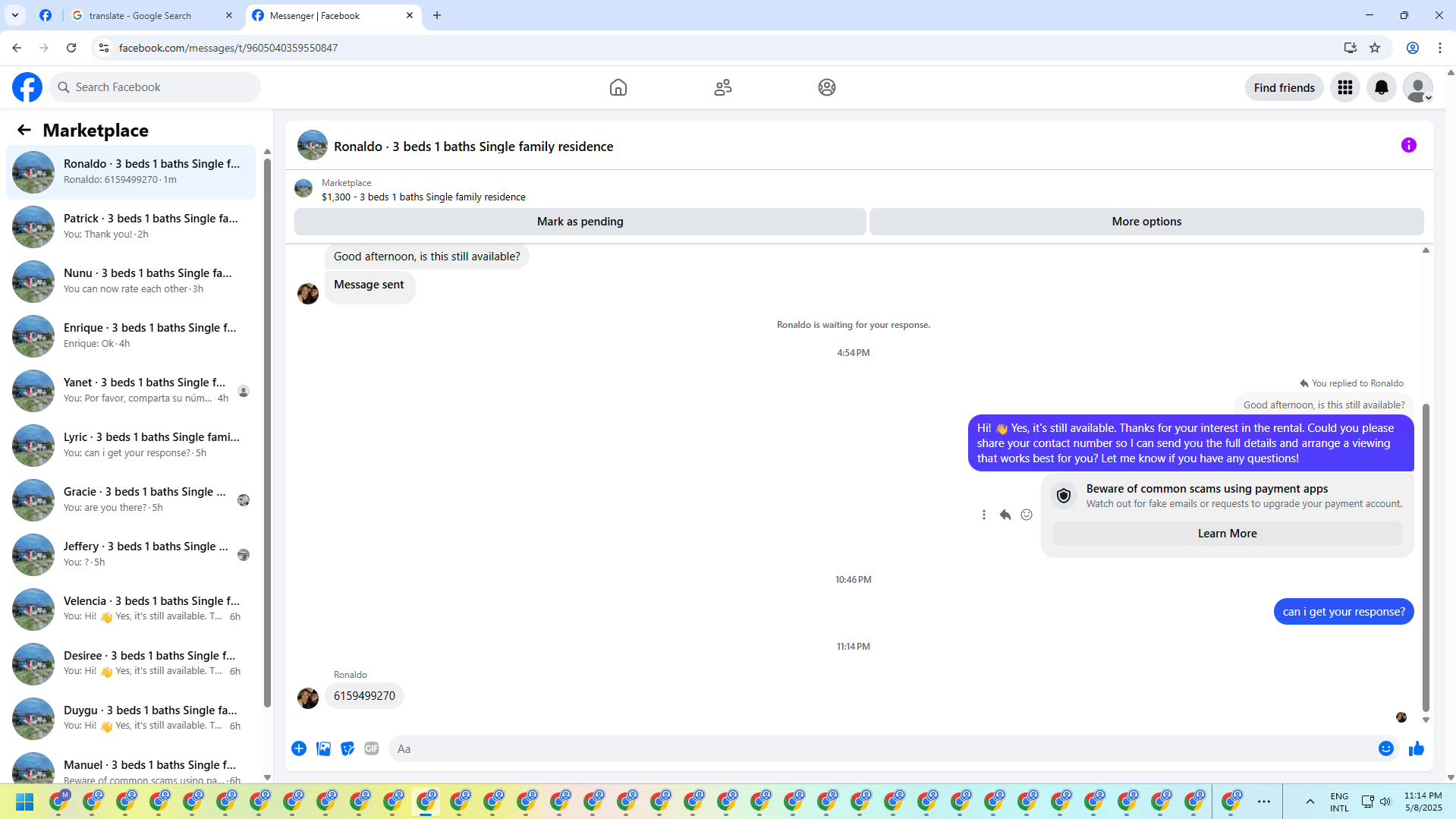The width and height of the screenshot is (1456, 819).
Task: Send a thumbs-up like
Action: click(1417, 748)
